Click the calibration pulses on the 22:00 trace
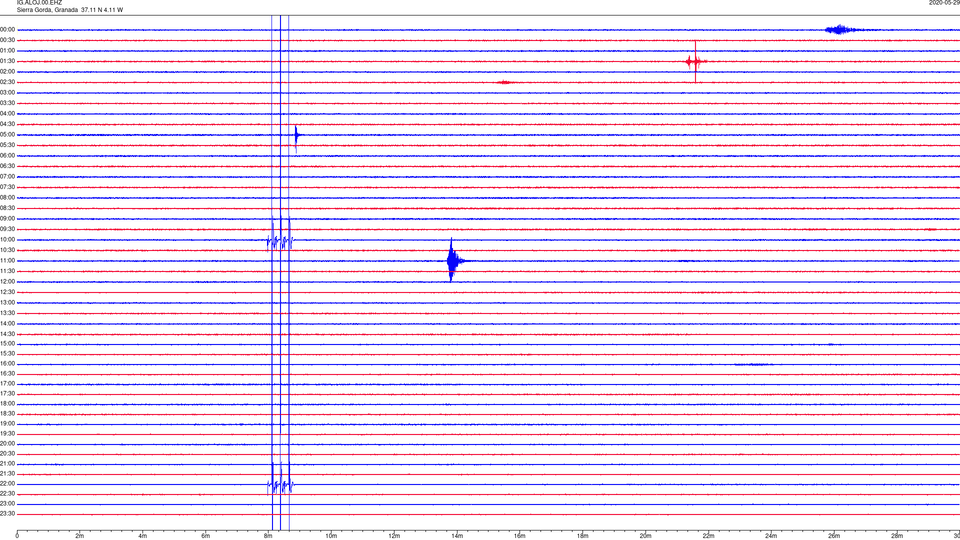This screenshot has height=540, width=960. 280,484
